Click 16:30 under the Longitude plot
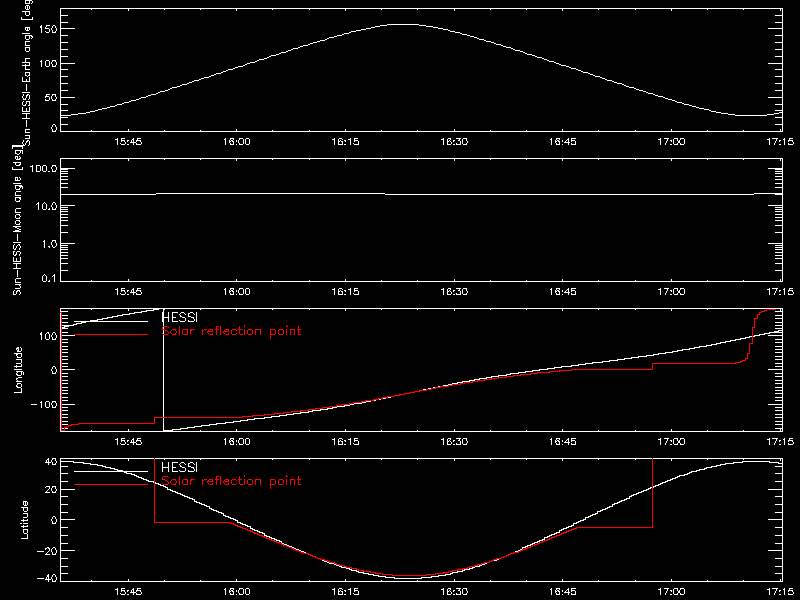Viewport: 800px width, 600px height. pyautogui.click(x=454, y=441)
